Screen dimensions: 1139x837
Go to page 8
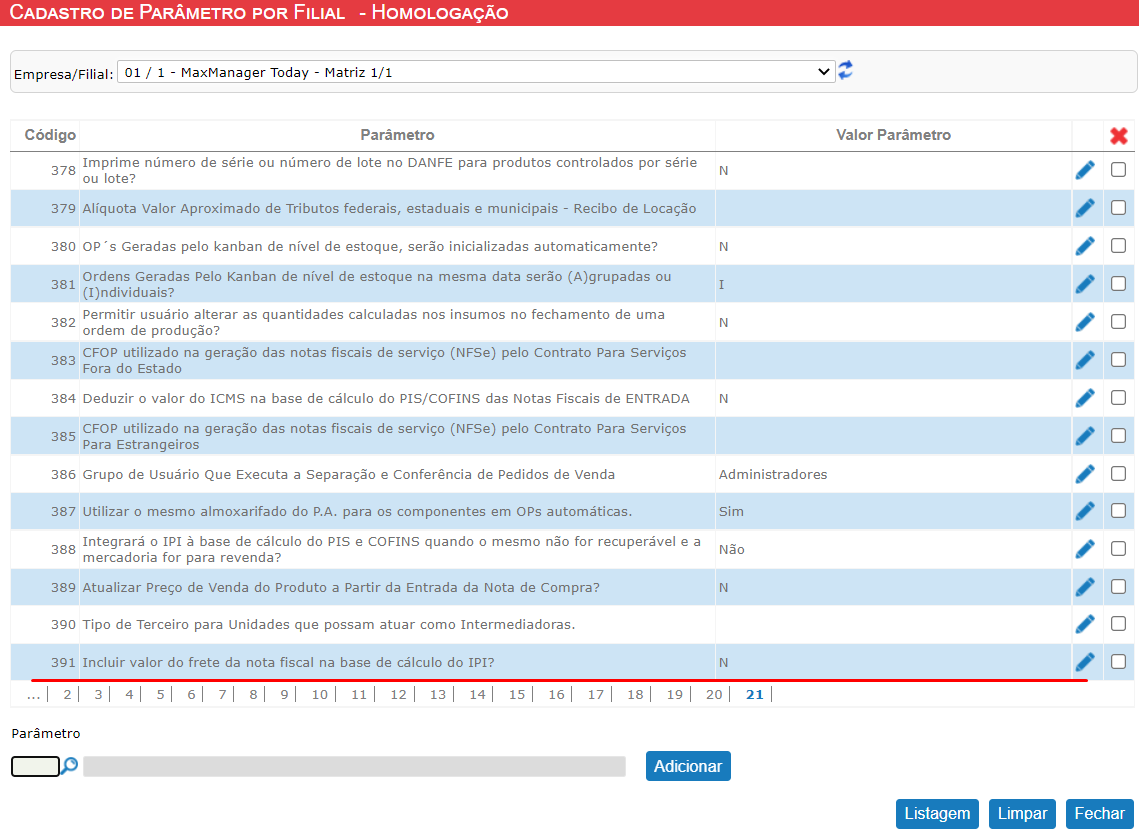253,695
